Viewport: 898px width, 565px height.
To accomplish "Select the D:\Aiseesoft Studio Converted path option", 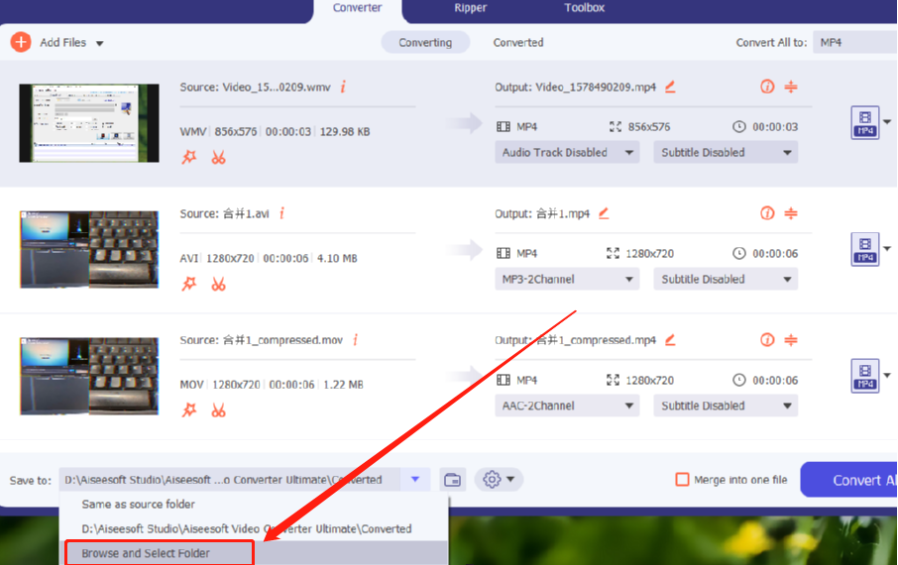I will click(x=253, y=529).
